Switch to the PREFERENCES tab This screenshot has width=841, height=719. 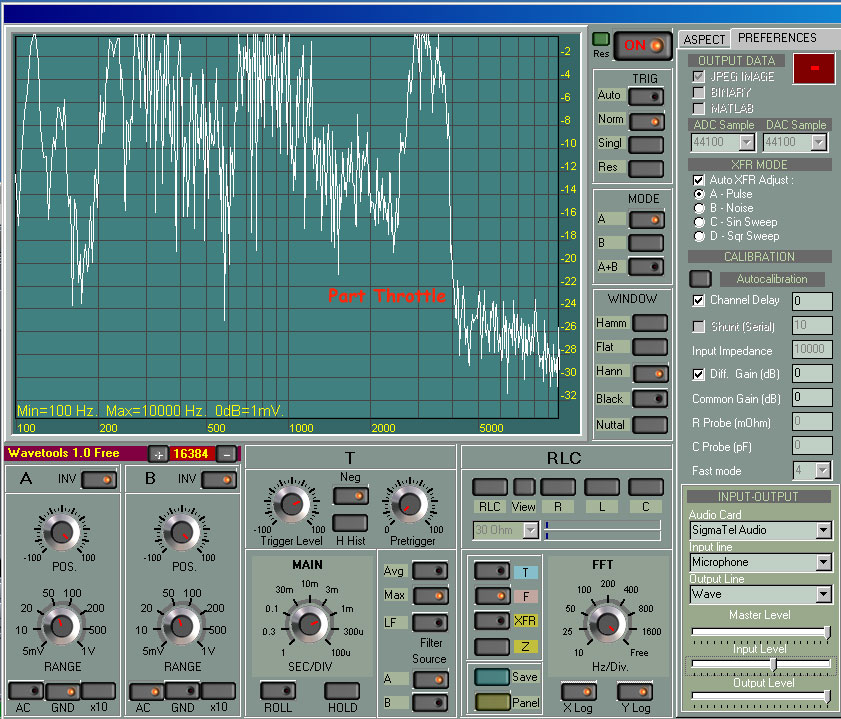point(777,38)
